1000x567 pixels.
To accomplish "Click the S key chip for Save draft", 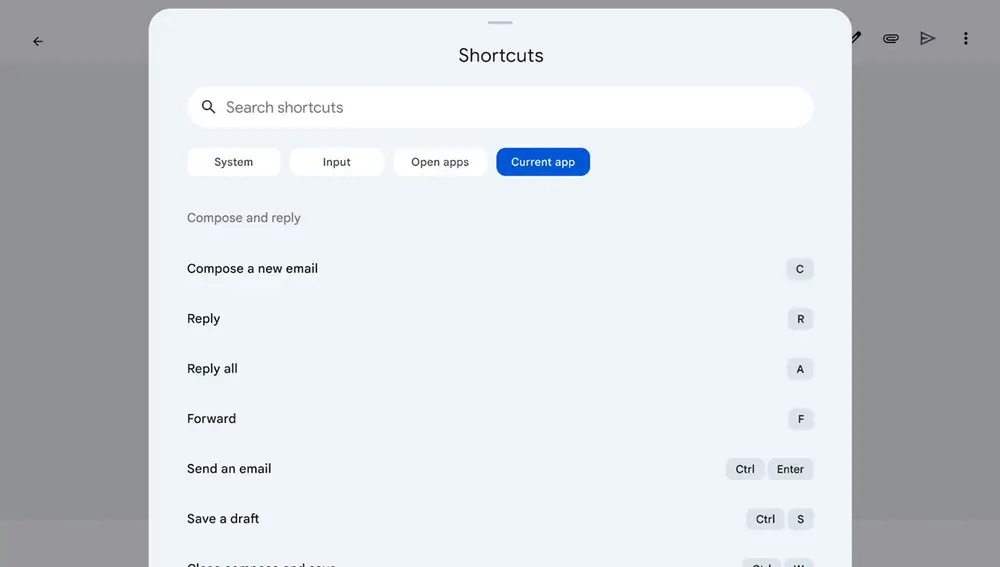I will [800, 519].
